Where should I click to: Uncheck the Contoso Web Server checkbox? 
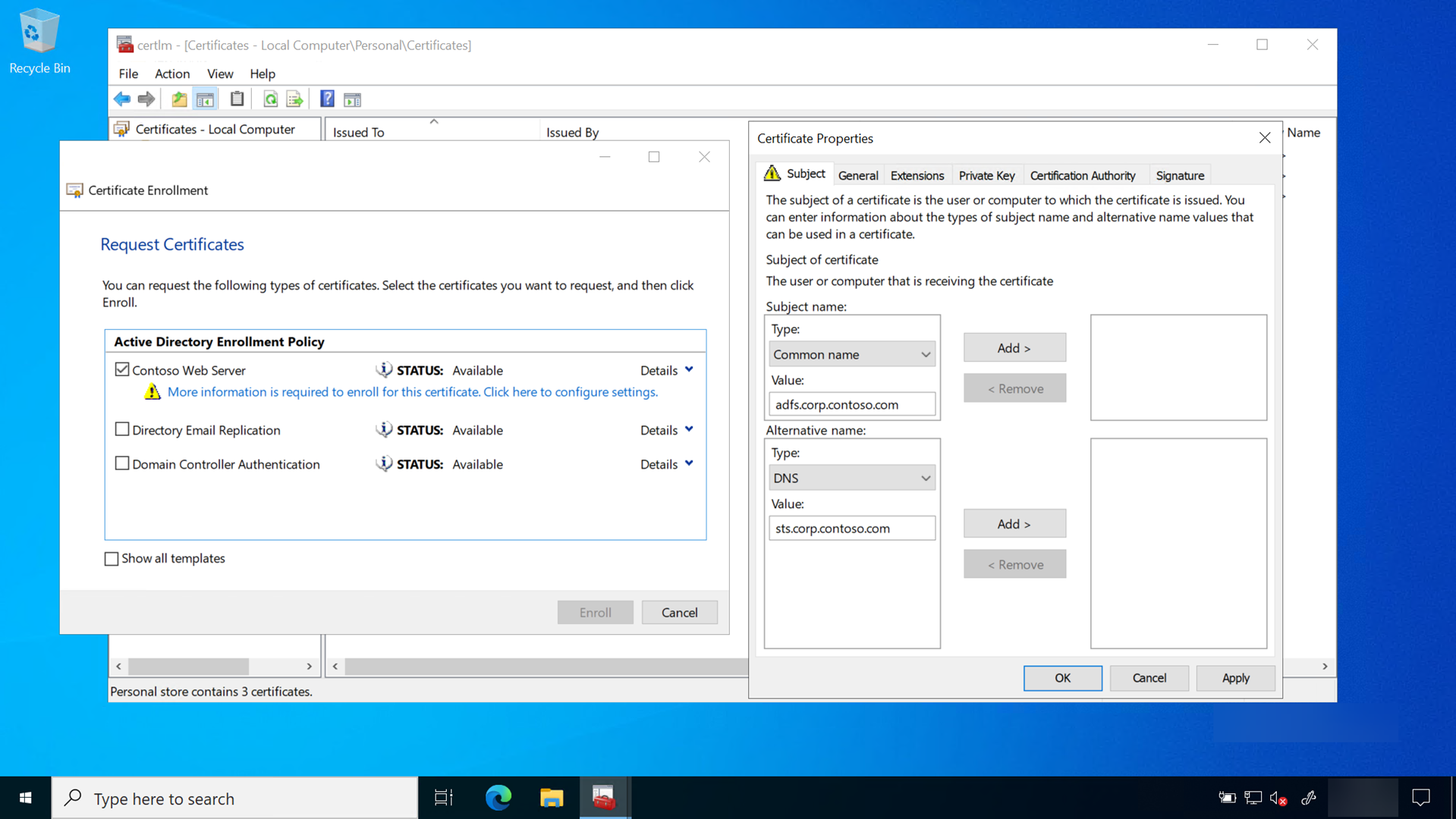122,369
